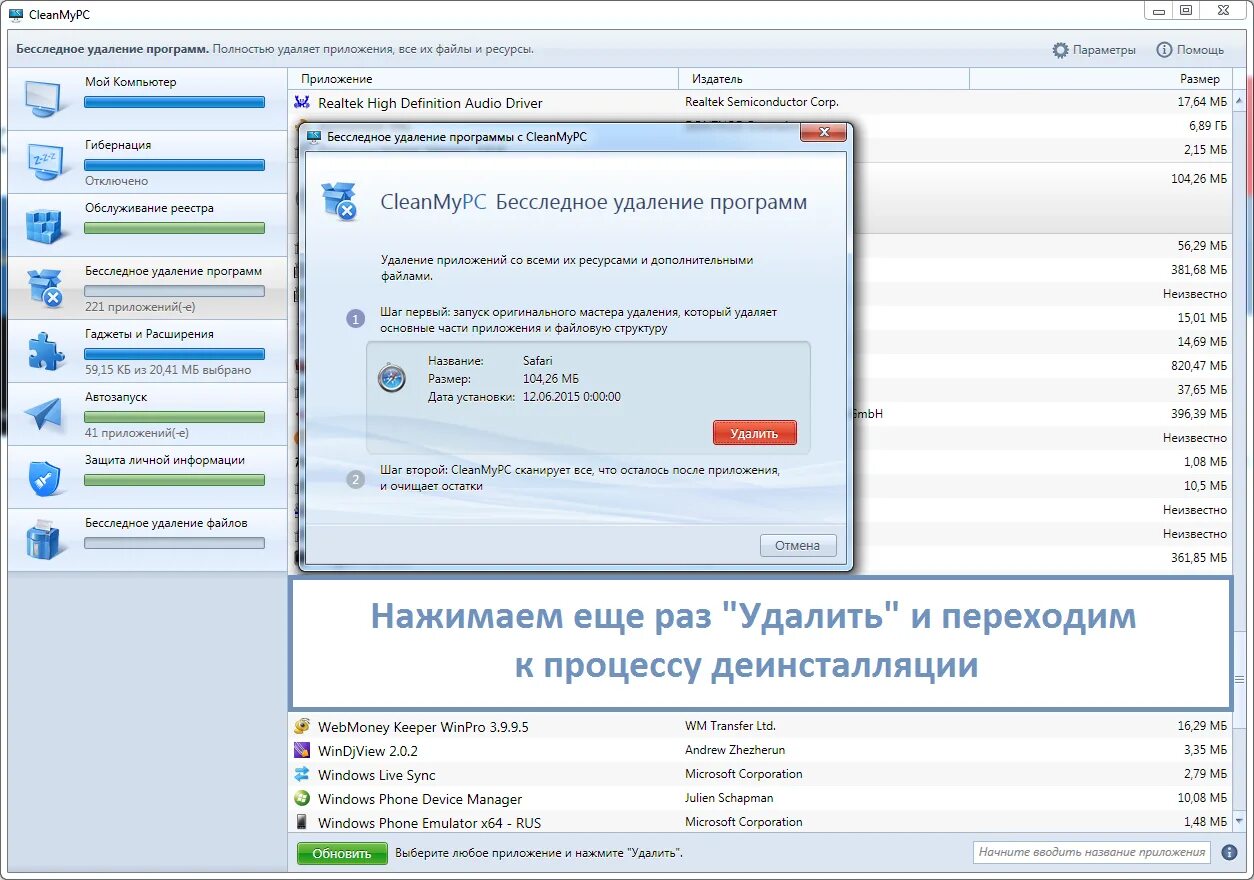Image resolution: width=1254 pixels, height=880 pixels.
Task: Click the 41 приложений(-е) label
Action: [137, 433]
